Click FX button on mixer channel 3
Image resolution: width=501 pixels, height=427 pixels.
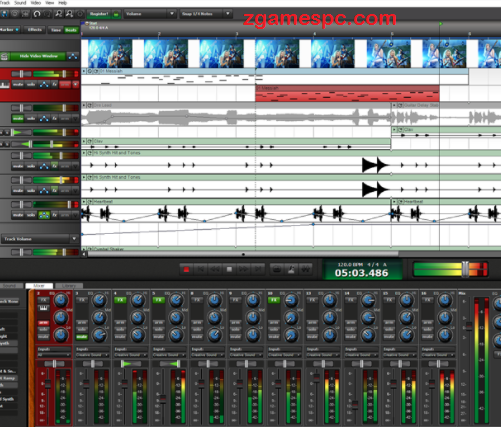(82, 300)
